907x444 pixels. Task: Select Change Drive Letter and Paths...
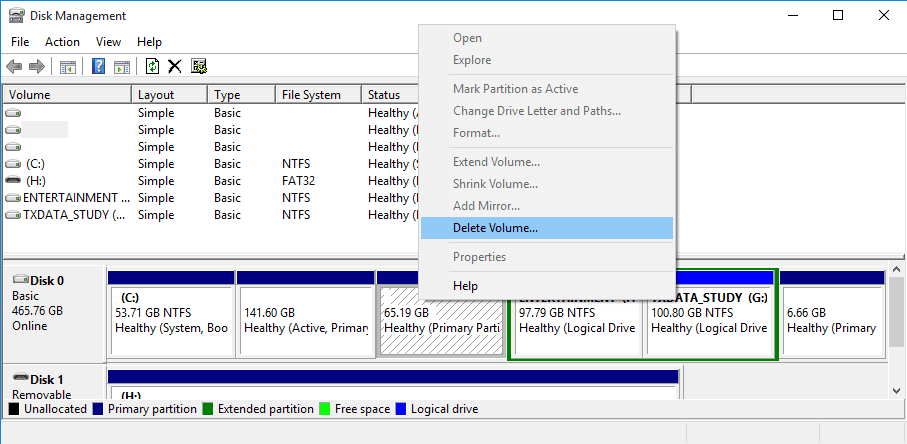click(547, 110)
